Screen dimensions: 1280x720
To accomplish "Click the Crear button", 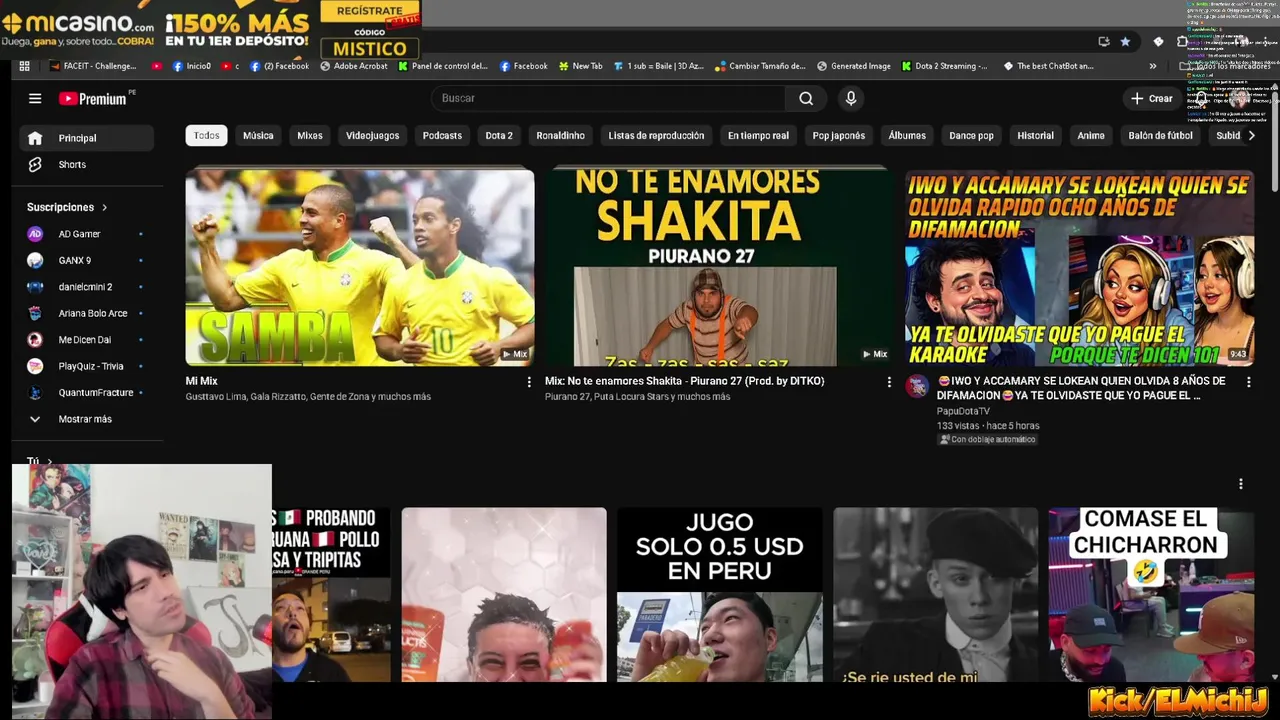I will coord(1151,98).
